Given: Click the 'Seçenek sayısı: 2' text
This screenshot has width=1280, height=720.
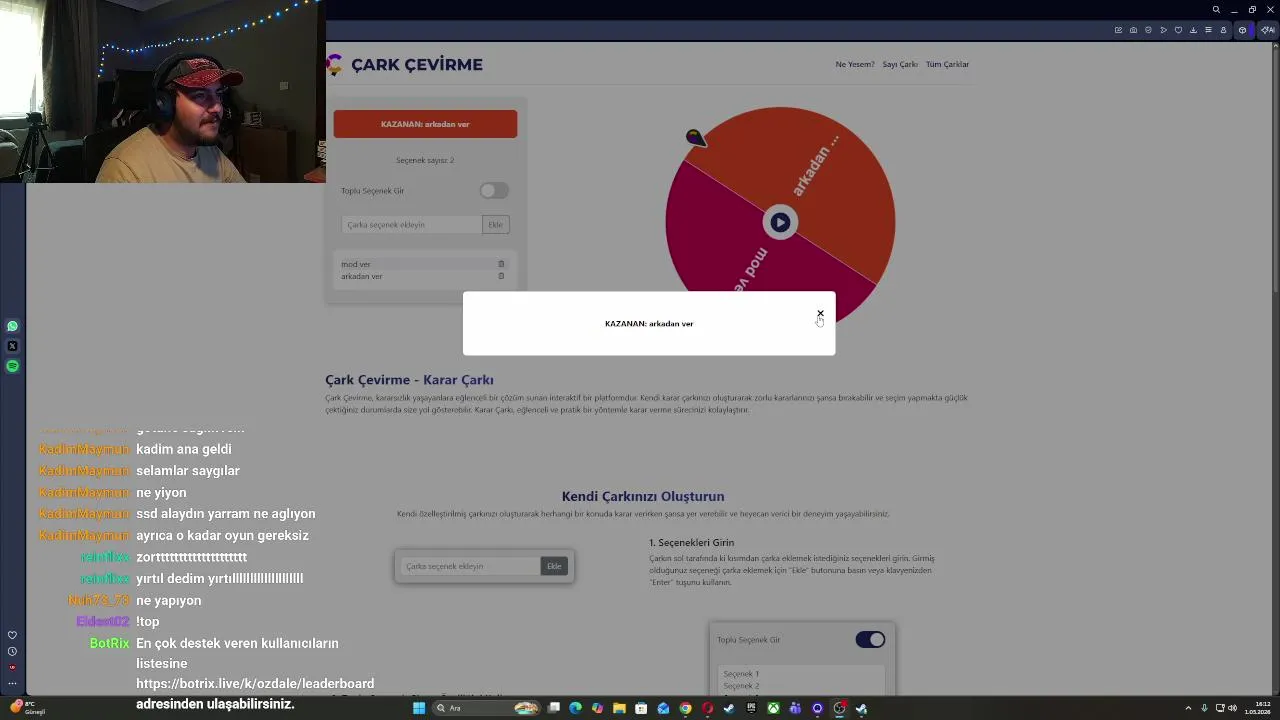Looking at the screenshot, I should click(425, 160).
